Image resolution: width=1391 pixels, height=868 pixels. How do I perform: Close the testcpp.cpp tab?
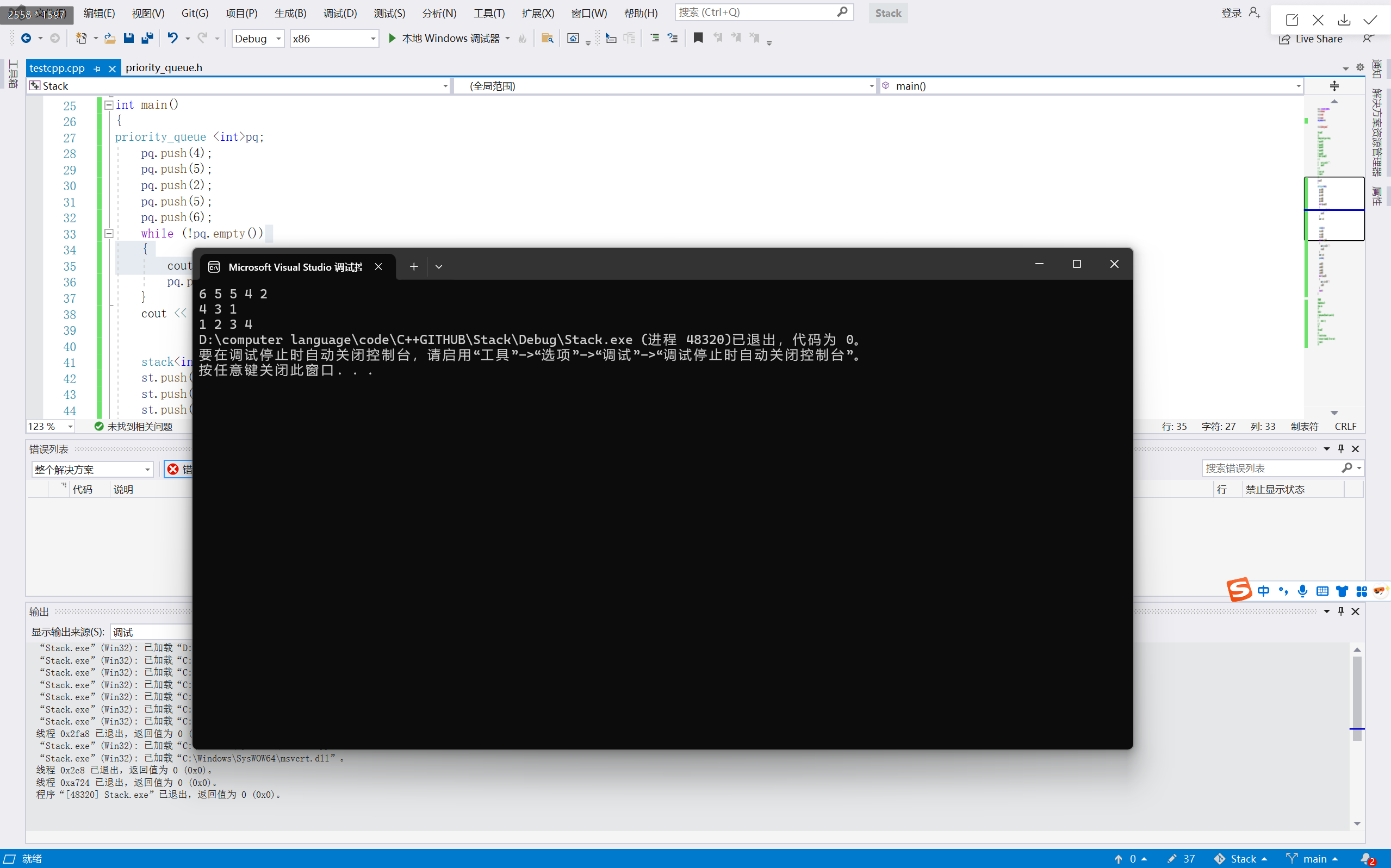(113, 68)
